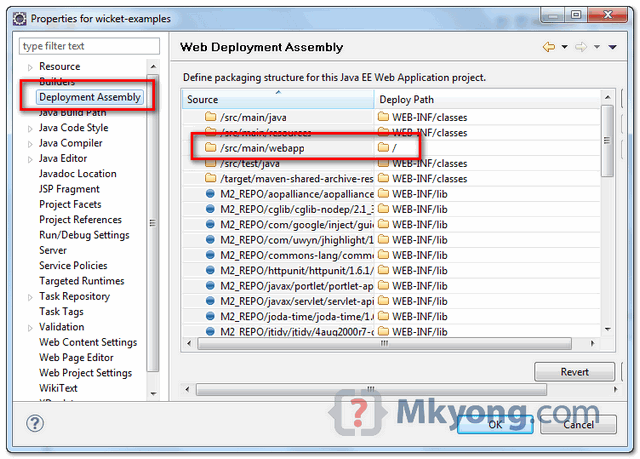The image size is (640, 459).
Task: Select the /src/main/webapp row
Action: tap(391, 148)
